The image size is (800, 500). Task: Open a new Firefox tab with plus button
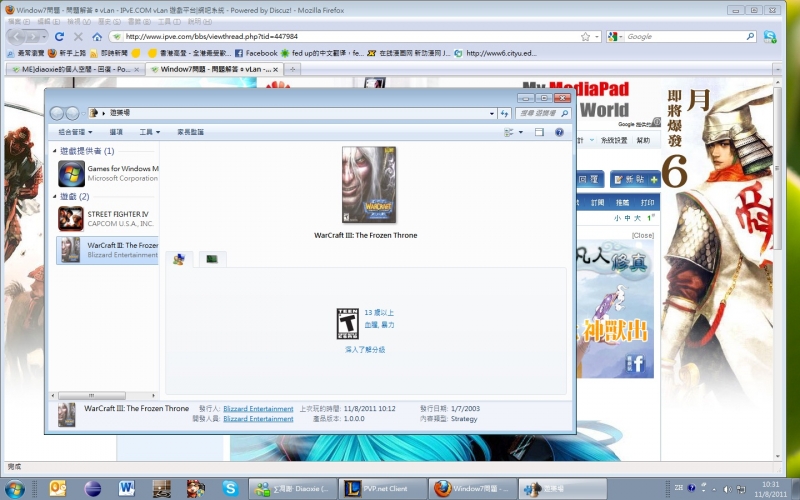tap(292, 69)
